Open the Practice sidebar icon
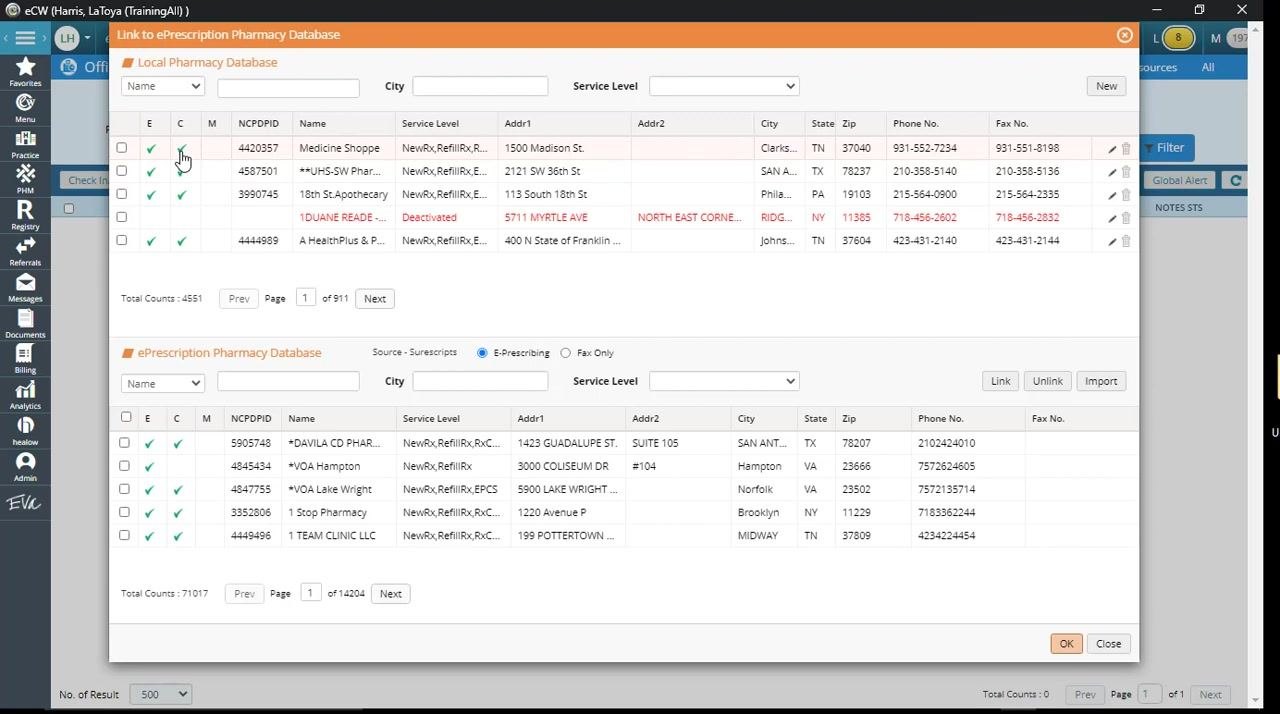Viewport: 1280px width, 714px height. [25, 144]
